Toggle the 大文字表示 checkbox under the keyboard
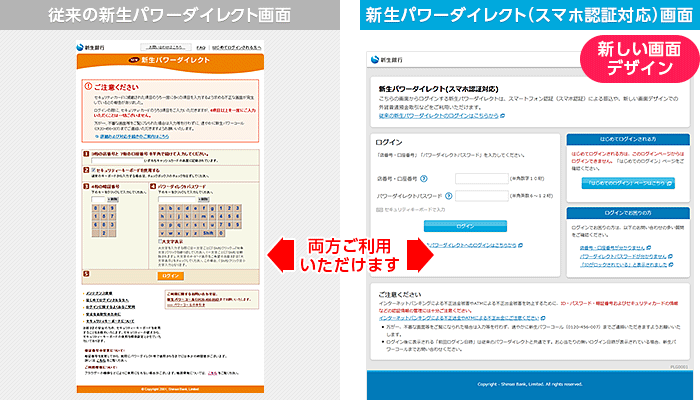The height and width of the screenshot is (400, 700). pos(158,239)
